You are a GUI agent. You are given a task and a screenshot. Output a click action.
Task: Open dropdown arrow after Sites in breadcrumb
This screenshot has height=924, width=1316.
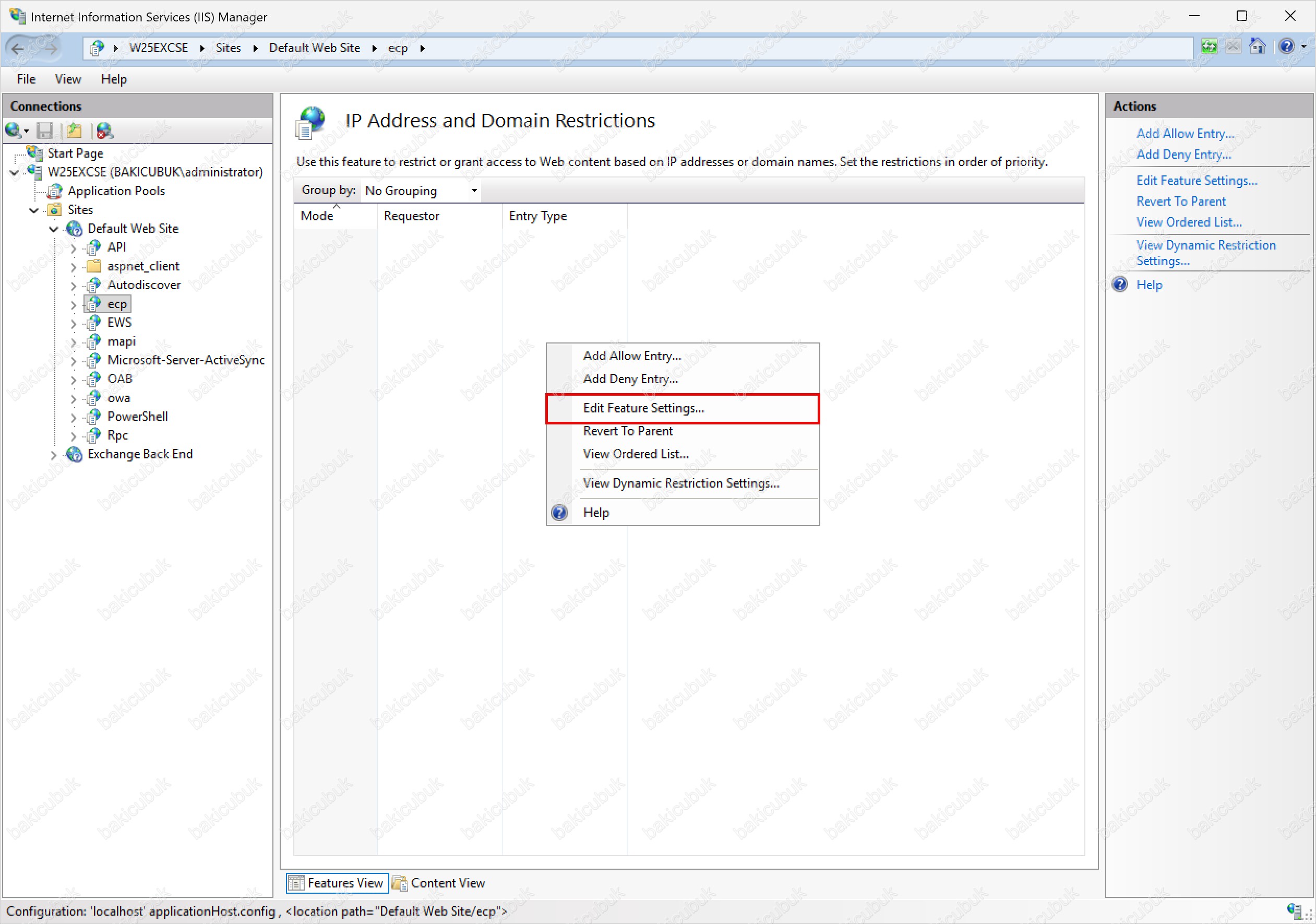click(256, 48)
